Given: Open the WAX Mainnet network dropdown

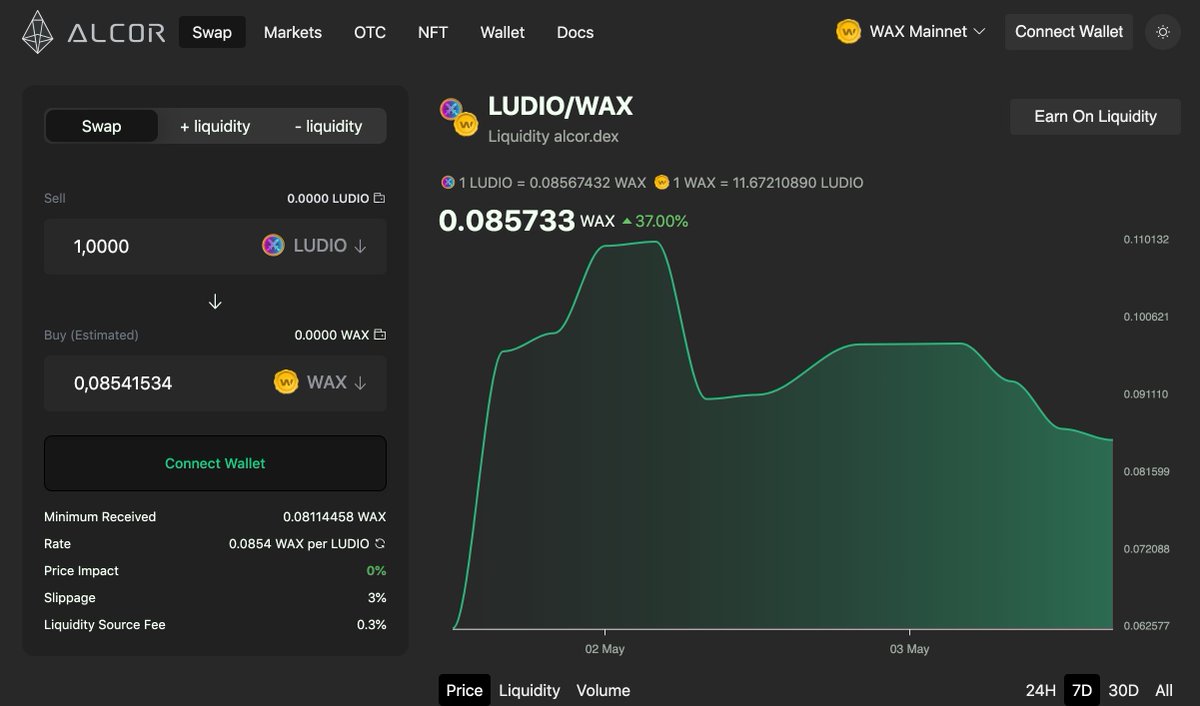Looking at the screenshot, I should 911,32.
